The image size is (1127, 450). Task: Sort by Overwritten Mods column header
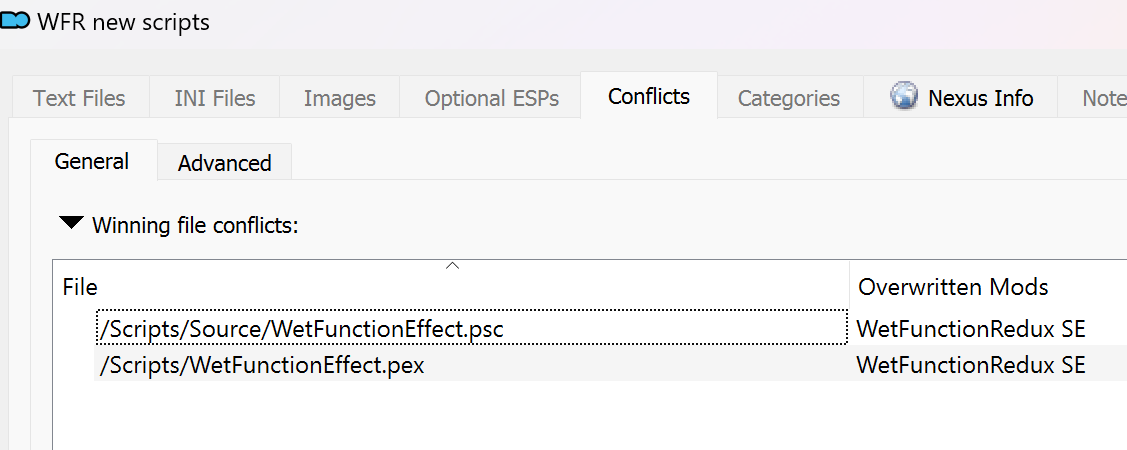[x=988, y=287]
